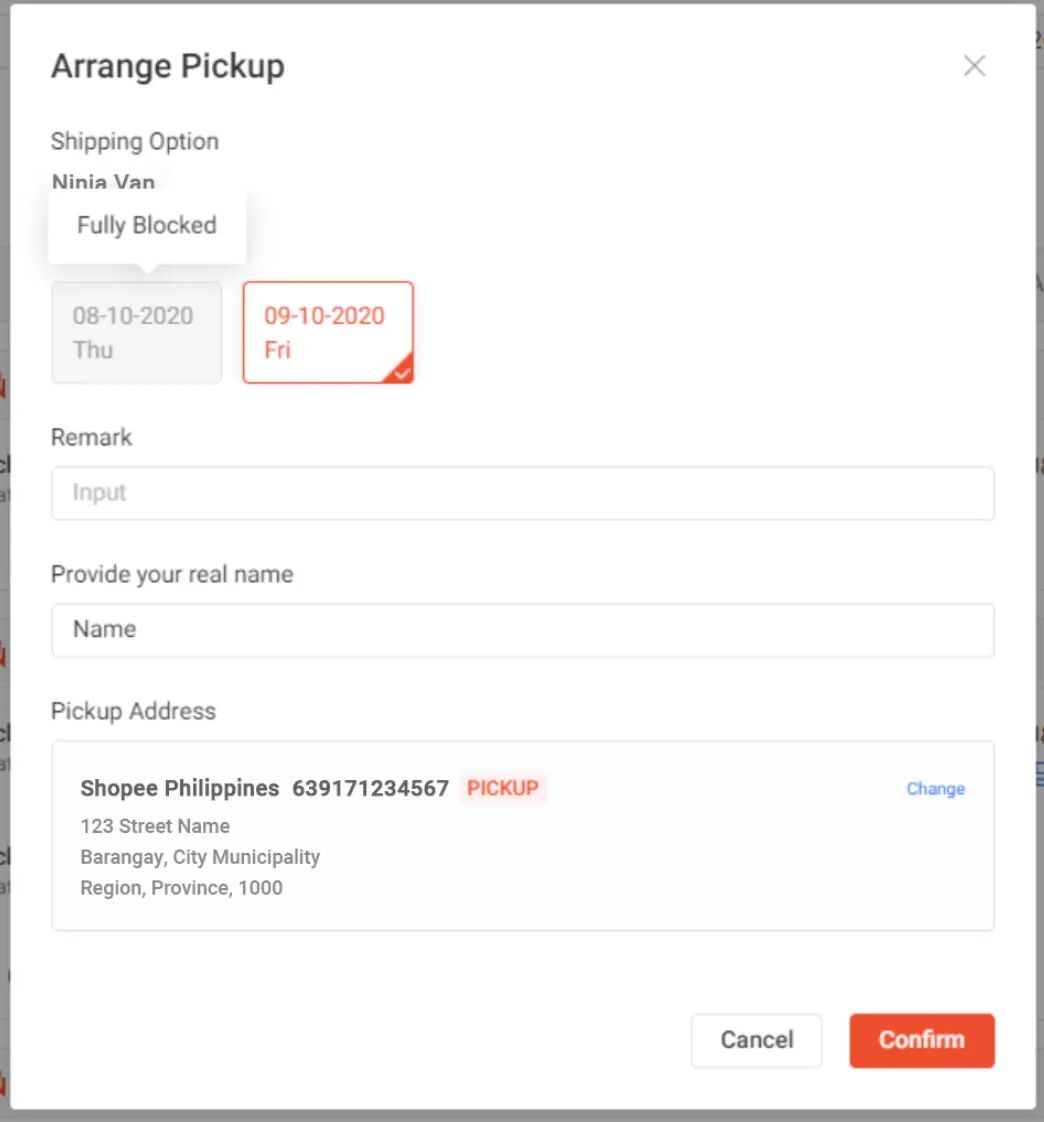
Task: Select the blocked 08-10-2020 Thu date
Action: tap(136, 332)
